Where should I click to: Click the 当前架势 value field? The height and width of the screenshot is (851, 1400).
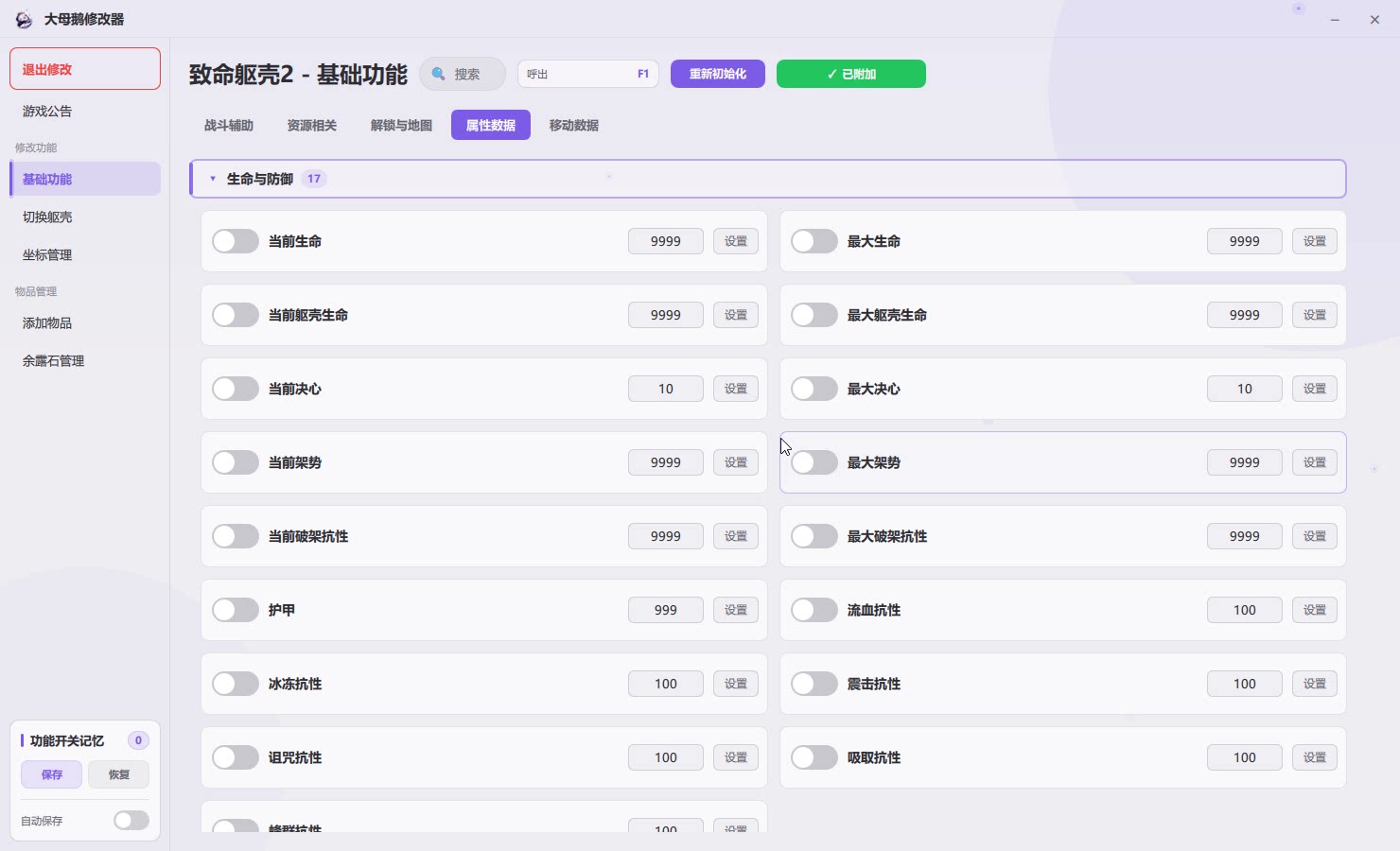[666, 462]
